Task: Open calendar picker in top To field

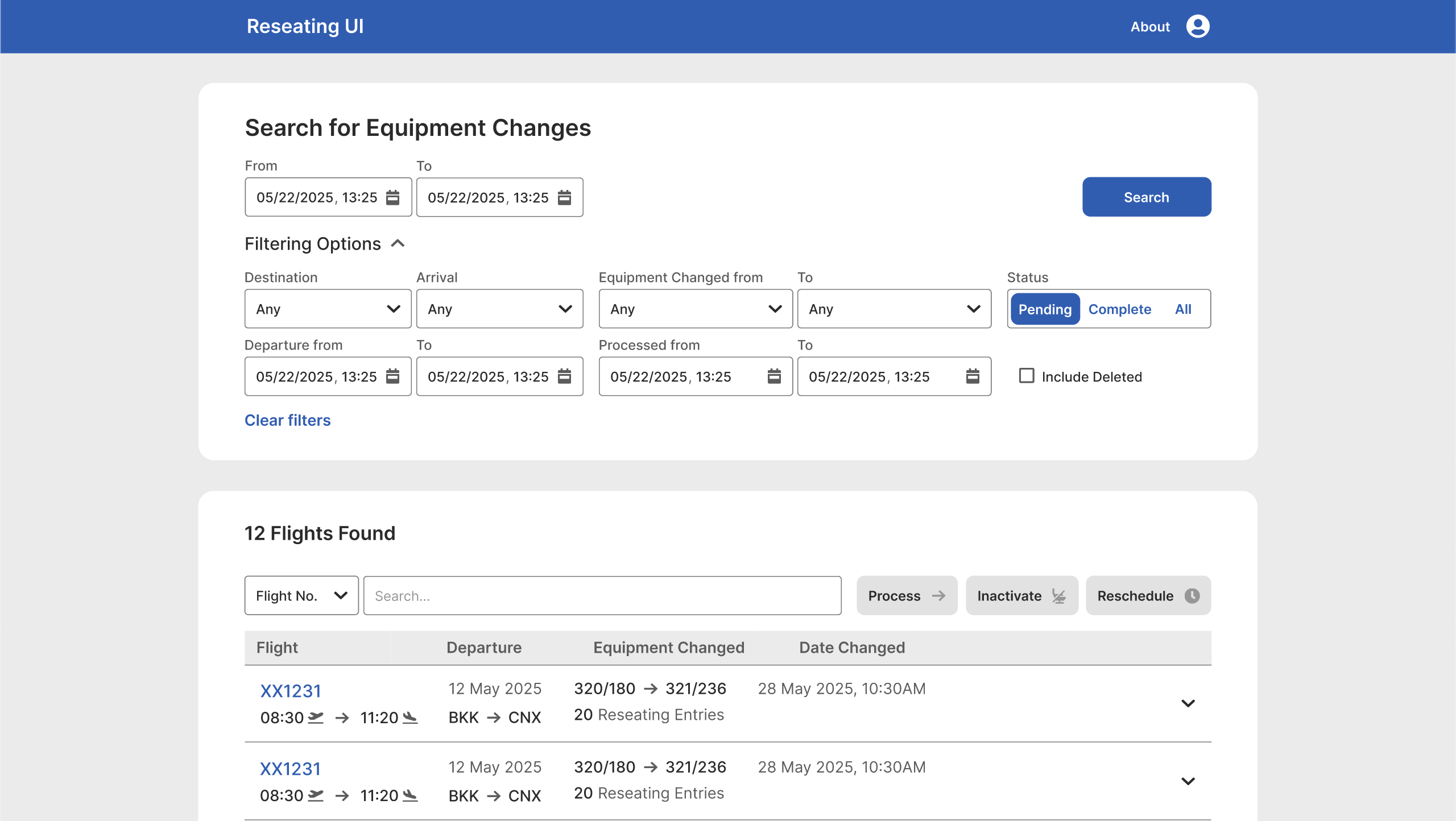Action: [x=564, y=197]
